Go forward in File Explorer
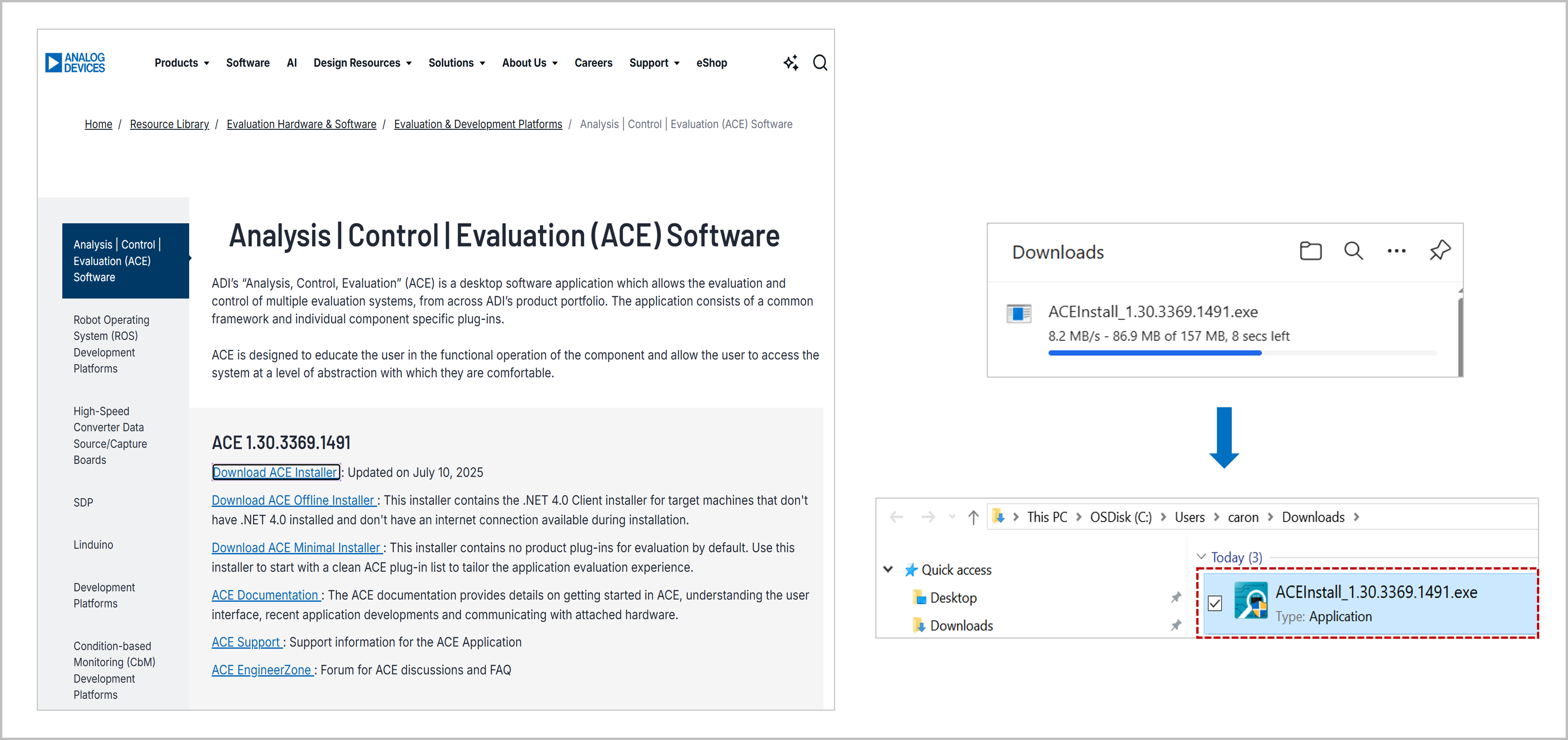Screen dimensions: 1568x740 (x=928, y=517)
